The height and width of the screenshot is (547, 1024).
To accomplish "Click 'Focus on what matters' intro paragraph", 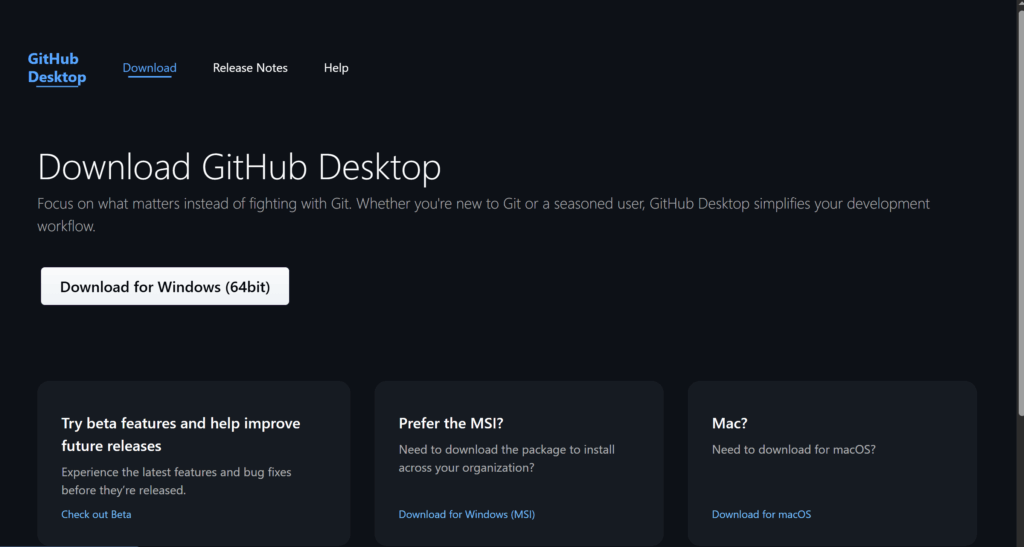I will click(483, 215).
